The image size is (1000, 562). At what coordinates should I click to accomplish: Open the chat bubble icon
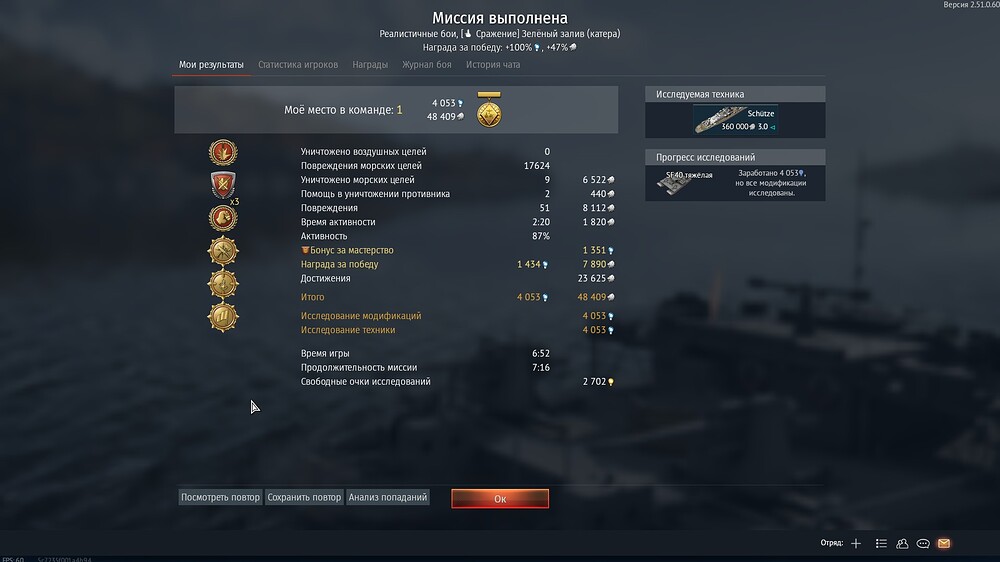[x=923, y=544]
